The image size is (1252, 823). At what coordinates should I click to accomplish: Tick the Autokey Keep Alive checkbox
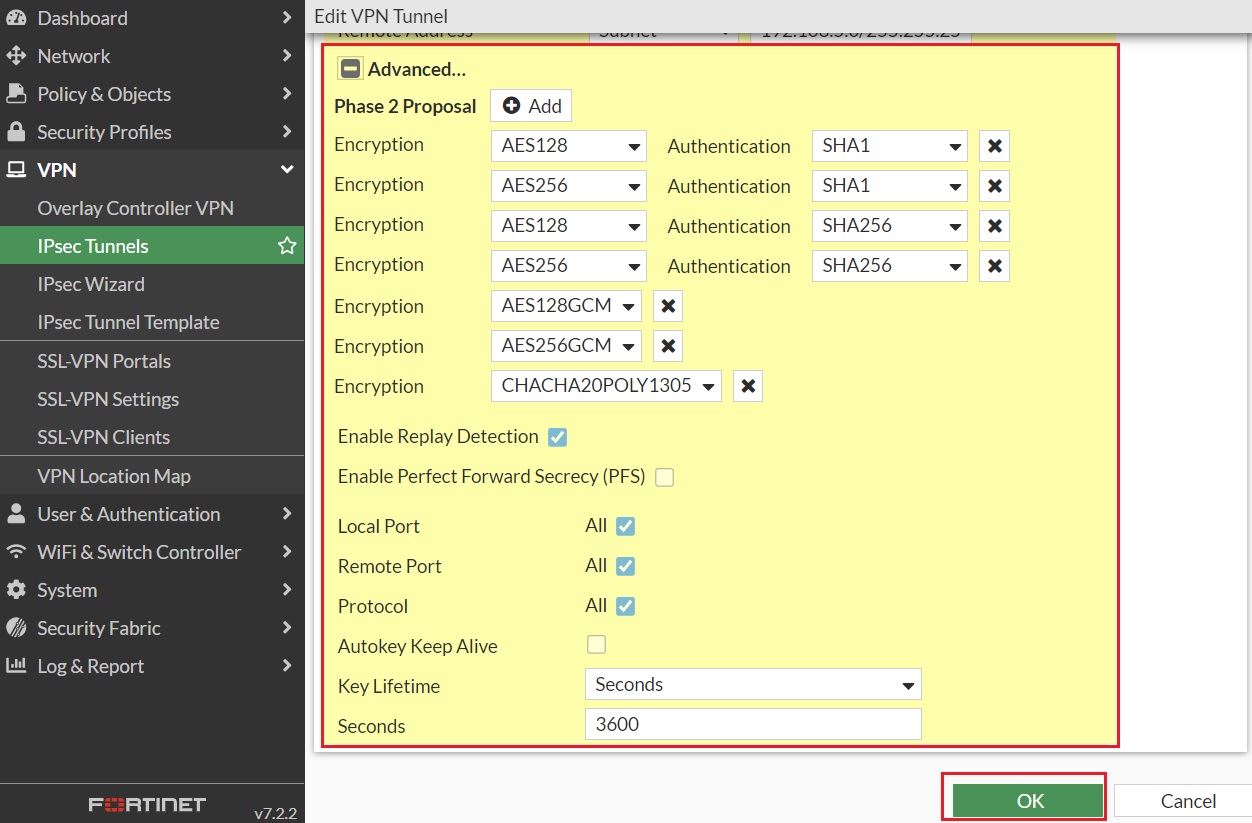click(x=596, y=645)
